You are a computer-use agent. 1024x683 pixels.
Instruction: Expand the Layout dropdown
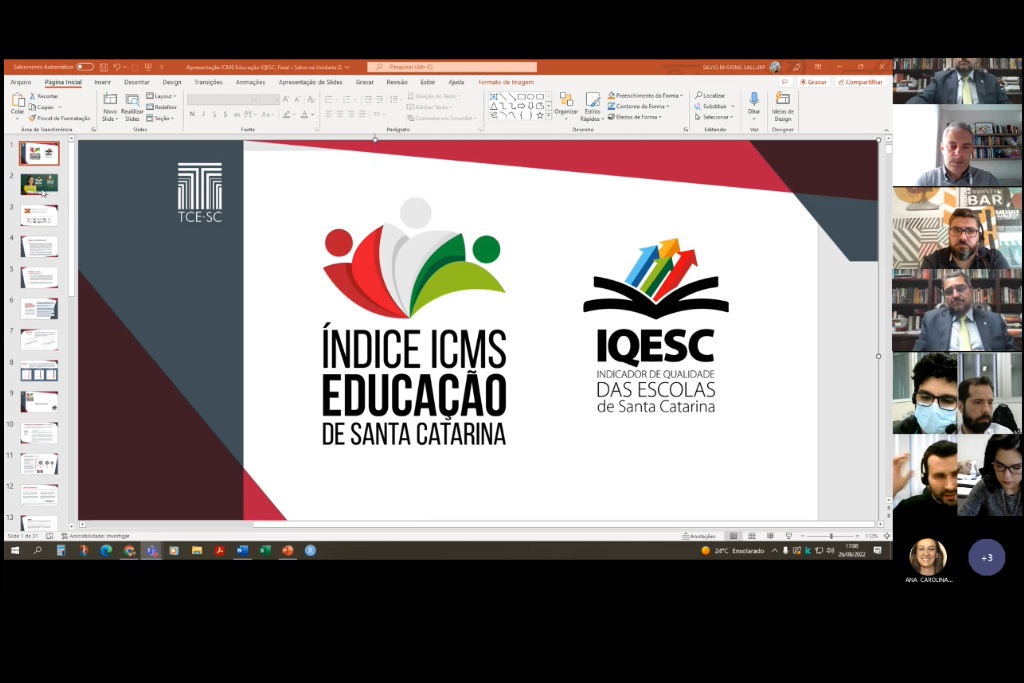pos(161,96)
